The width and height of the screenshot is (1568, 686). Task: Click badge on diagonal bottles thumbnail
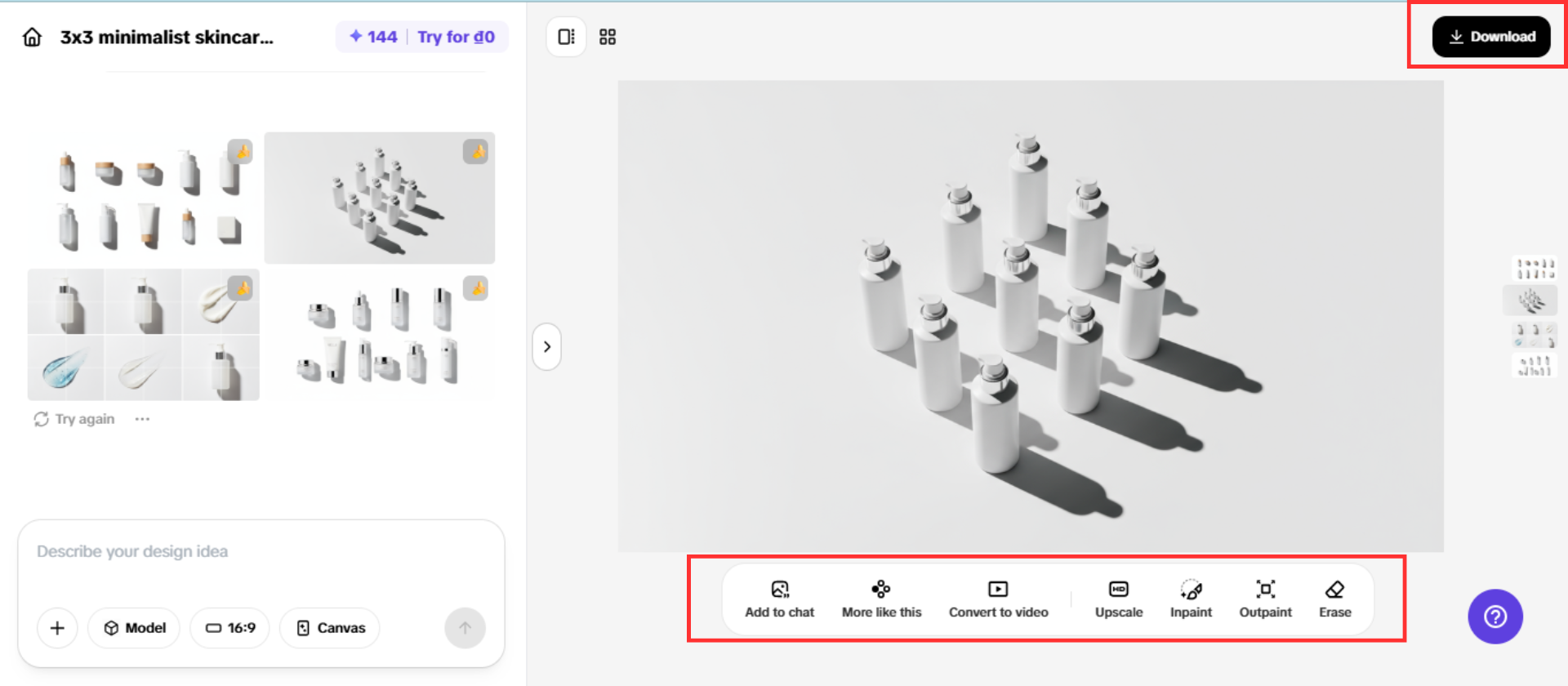pyautogui.click(x=475, y=152)
